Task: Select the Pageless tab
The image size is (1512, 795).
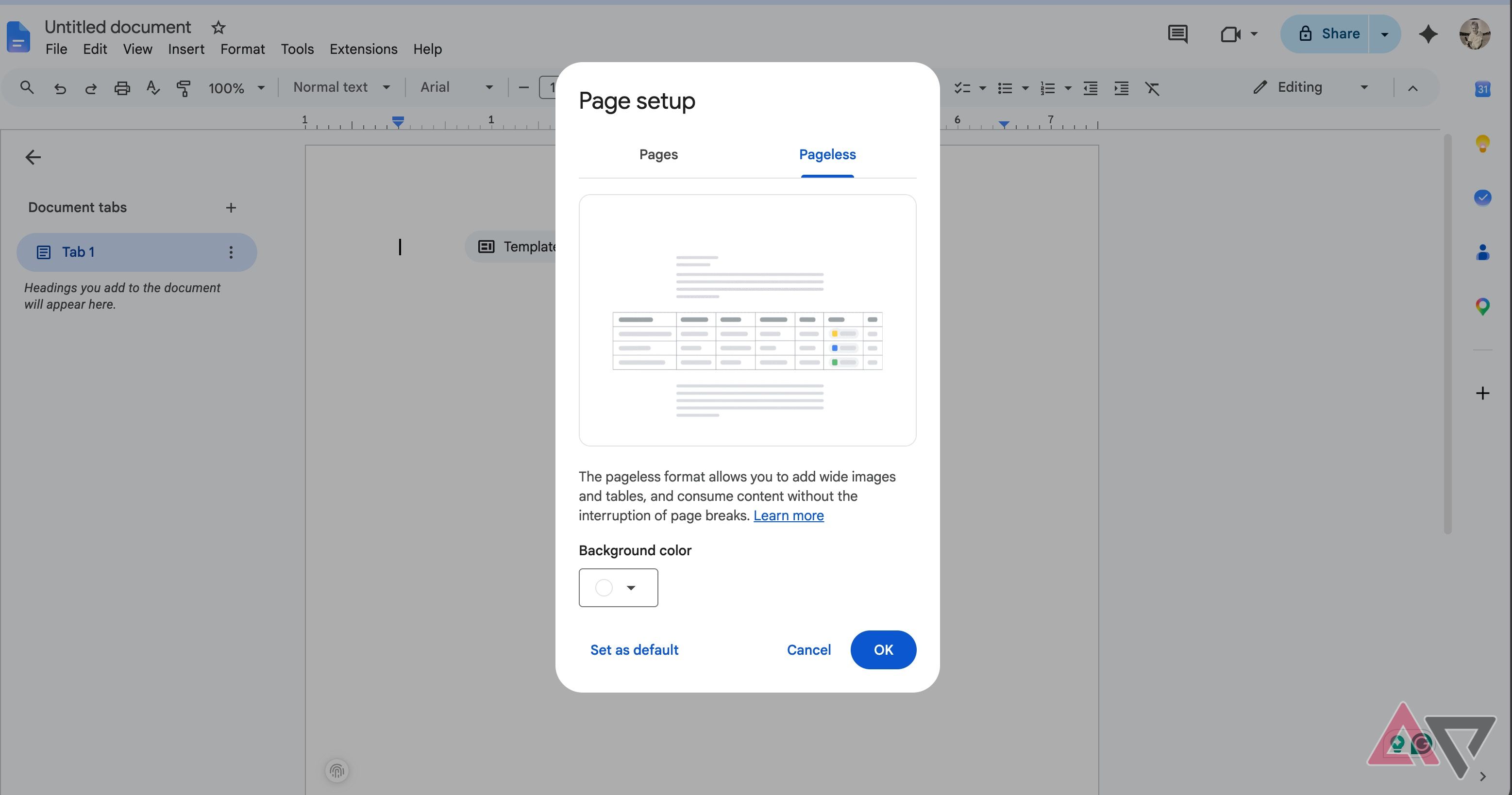Action: pos(827,154)
